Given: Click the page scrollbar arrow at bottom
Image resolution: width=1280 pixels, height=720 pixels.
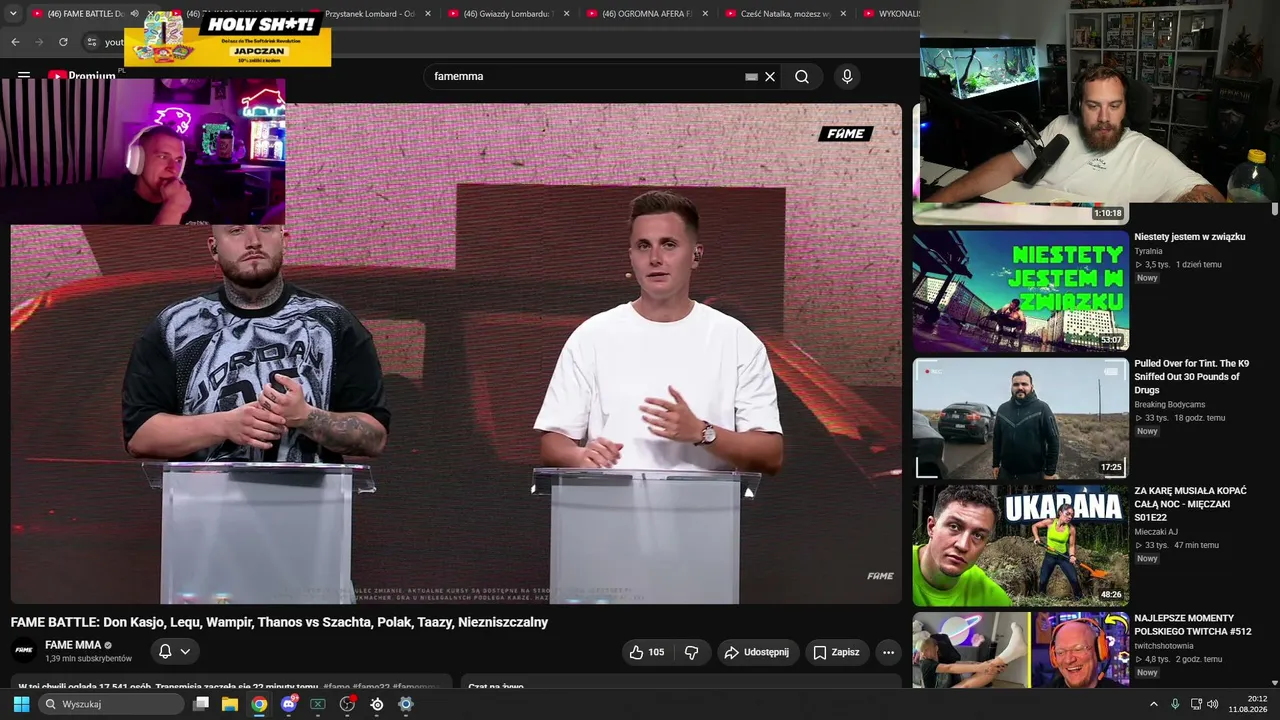Looking at the screenshot, I should click(x=1275, y=683).
